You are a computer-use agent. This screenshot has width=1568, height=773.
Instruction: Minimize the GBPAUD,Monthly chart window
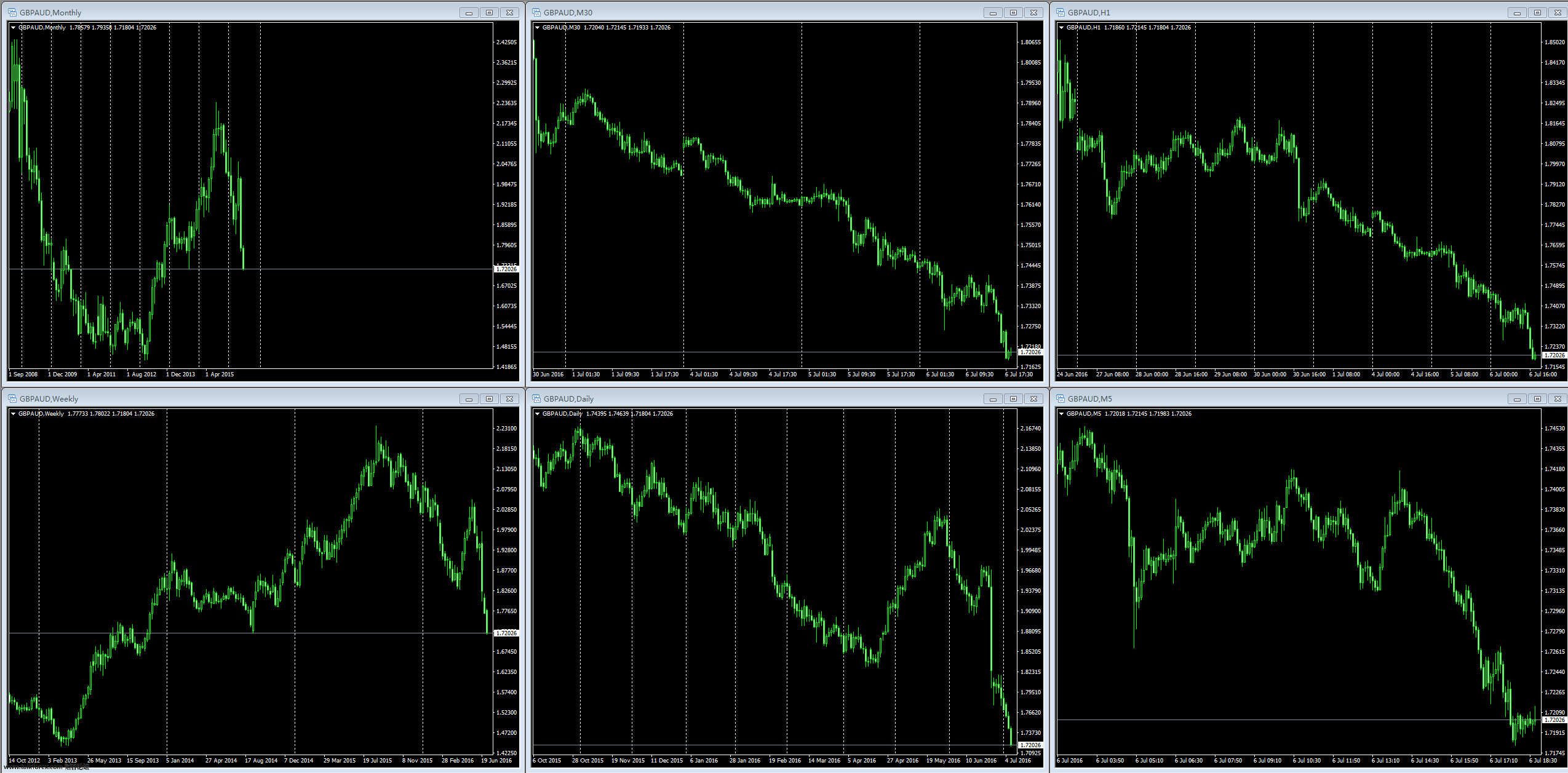point(469,12)
